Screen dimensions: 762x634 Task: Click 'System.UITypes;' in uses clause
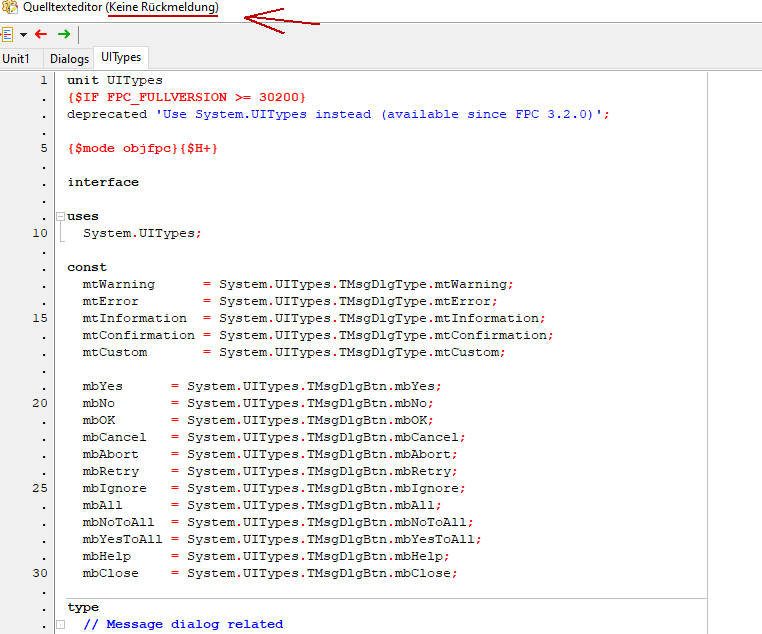click(x=142, y=233)
